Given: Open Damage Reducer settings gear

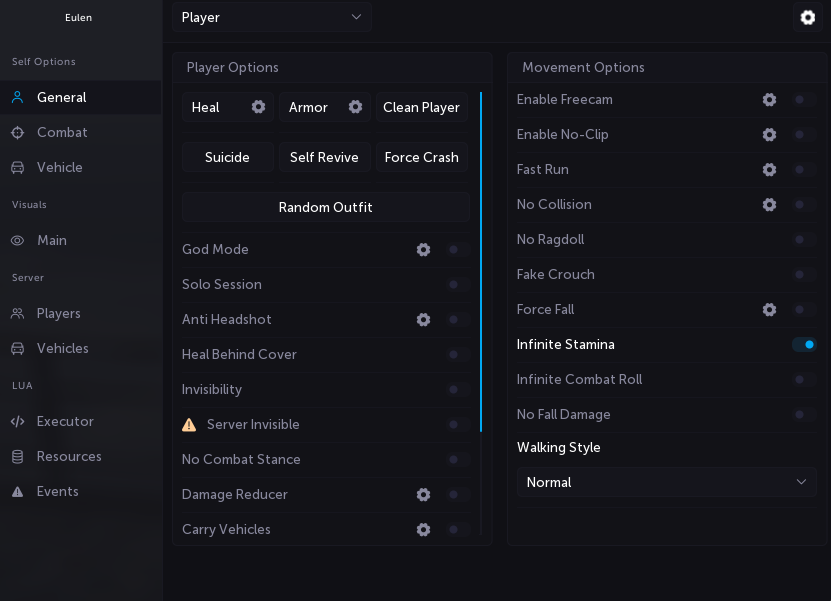Looking at the screenshot, I should click(x=423, y=495).
